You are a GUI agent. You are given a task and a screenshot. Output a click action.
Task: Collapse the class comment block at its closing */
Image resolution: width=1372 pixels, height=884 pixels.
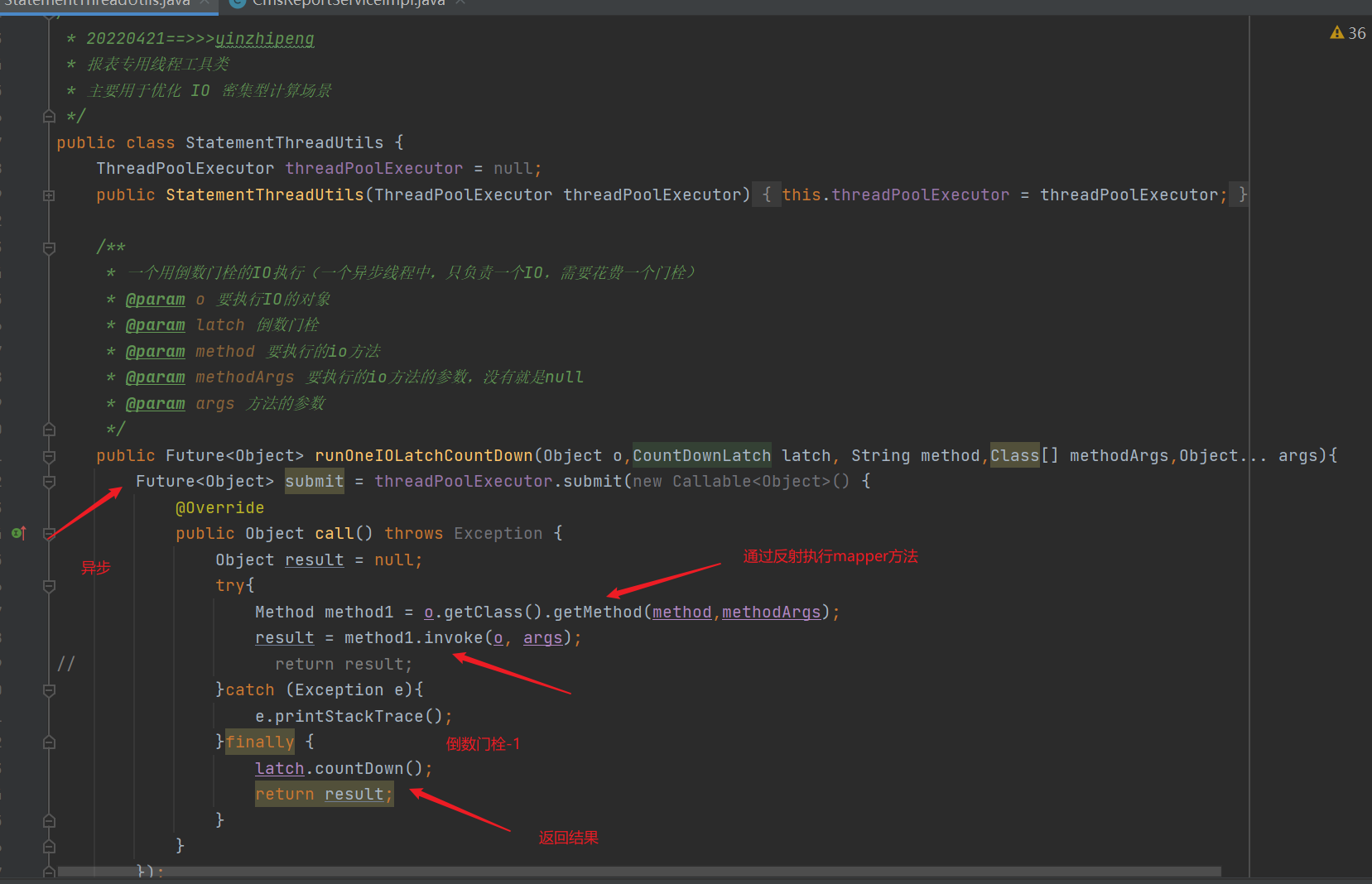pyautogui.click(x=49, y=117)
